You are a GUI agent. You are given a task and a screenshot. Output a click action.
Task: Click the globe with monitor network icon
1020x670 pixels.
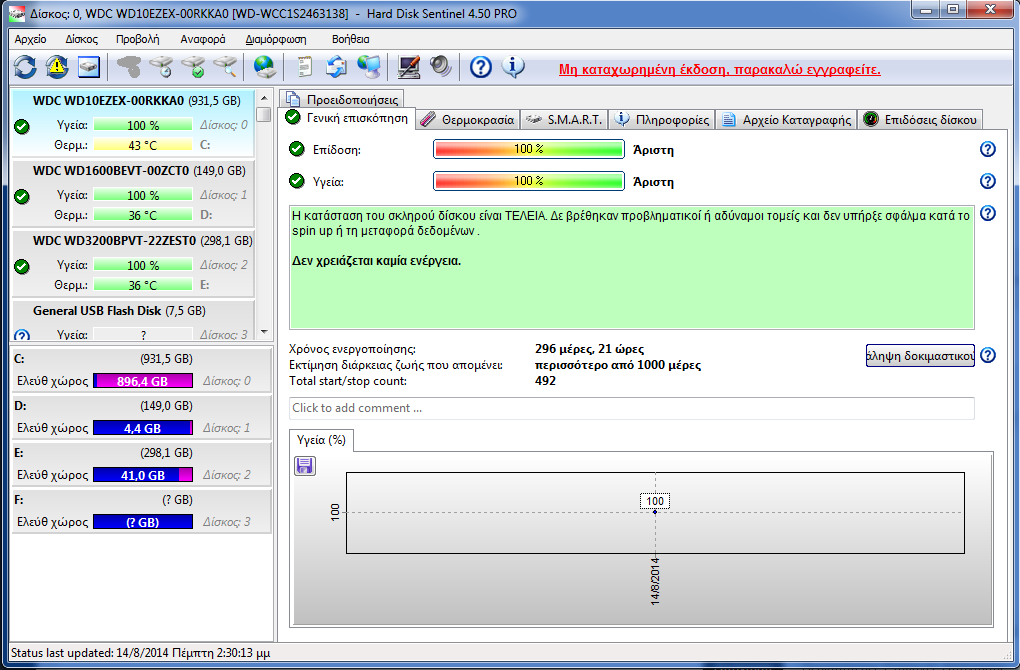pos(369,66)
